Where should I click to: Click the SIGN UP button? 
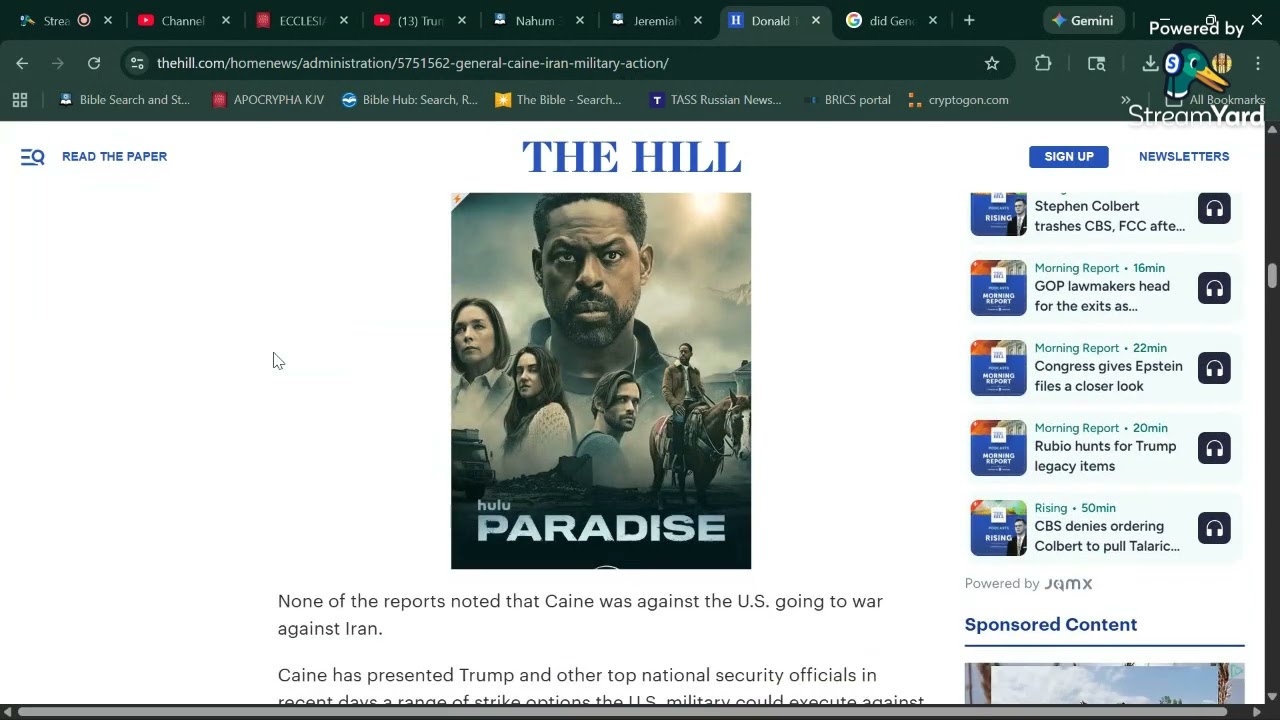tap(1069, 157)
